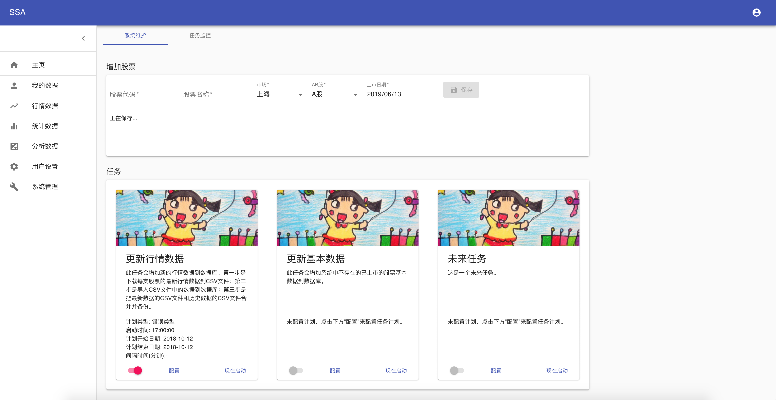Click the middle link on 更新行情数据 card
Image resolution: width=776 pixels, height=400 pixels.
pos(174,370)
